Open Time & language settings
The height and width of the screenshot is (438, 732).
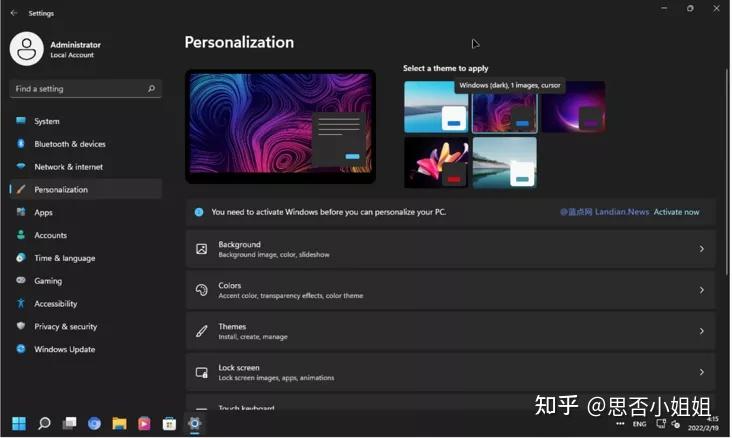click(85, 258)
